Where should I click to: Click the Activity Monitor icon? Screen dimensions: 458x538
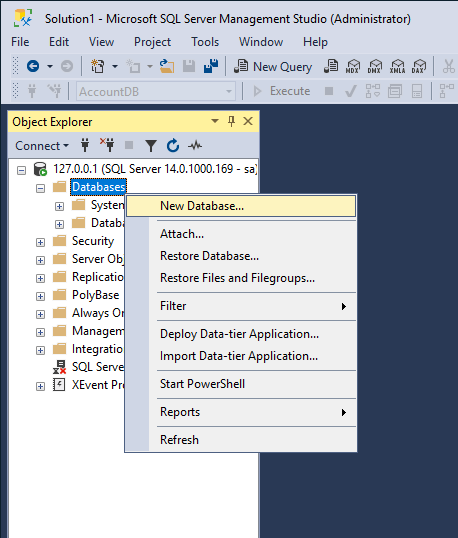coord(195,145)
